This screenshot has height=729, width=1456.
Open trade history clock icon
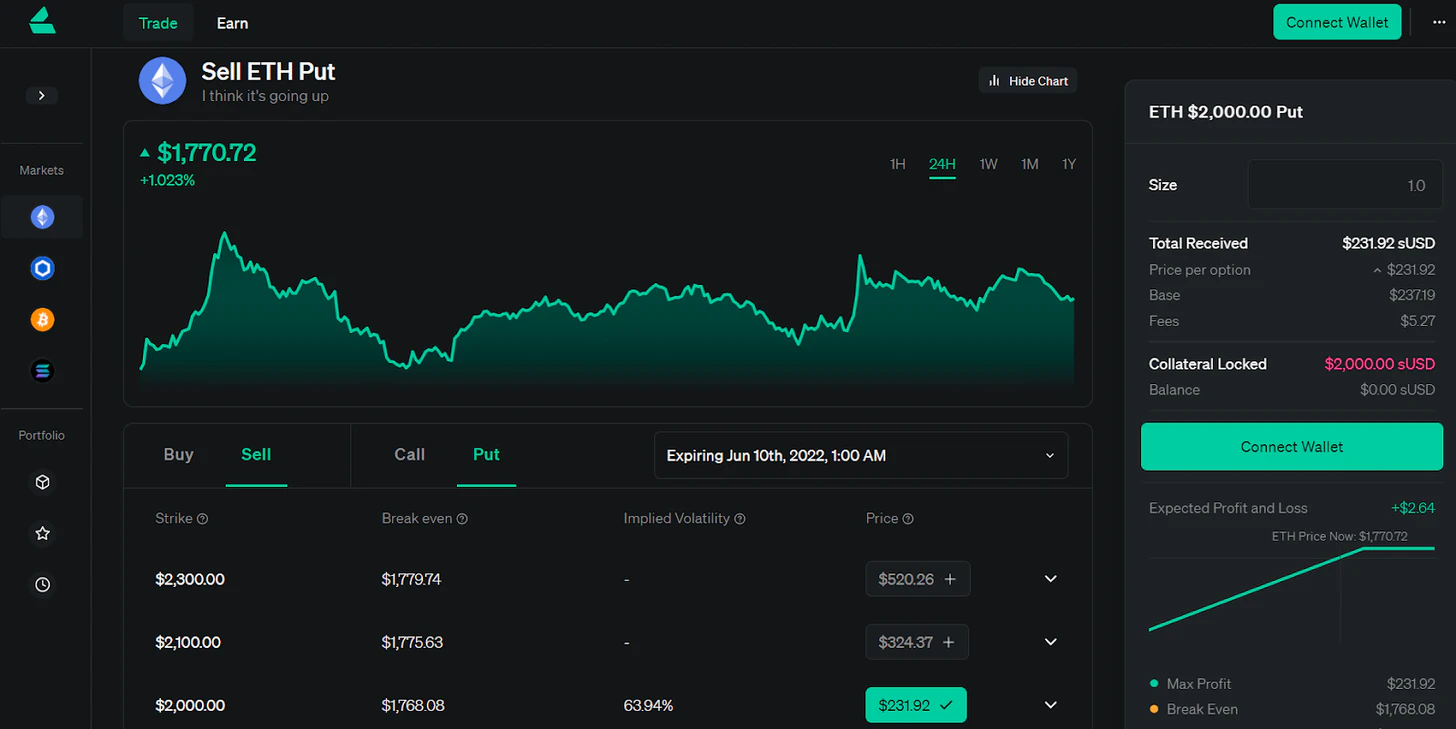[42, 585]
